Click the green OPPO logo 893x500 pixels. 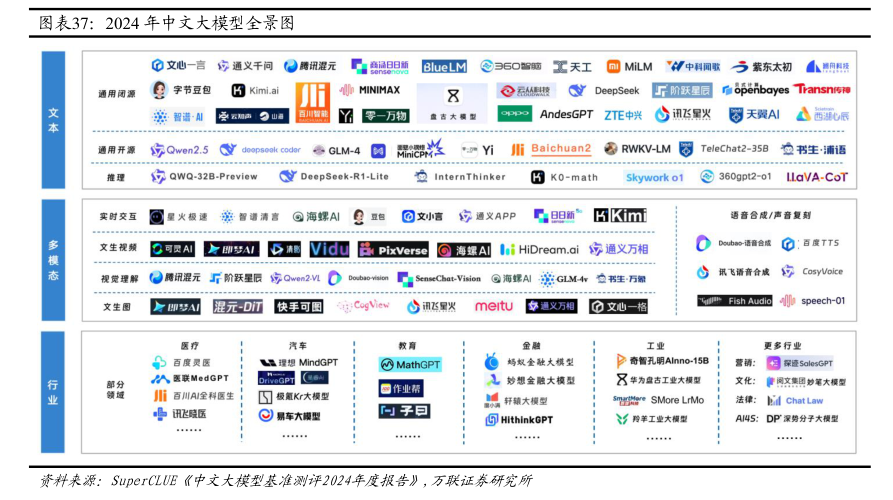click(x=515, y=113)
